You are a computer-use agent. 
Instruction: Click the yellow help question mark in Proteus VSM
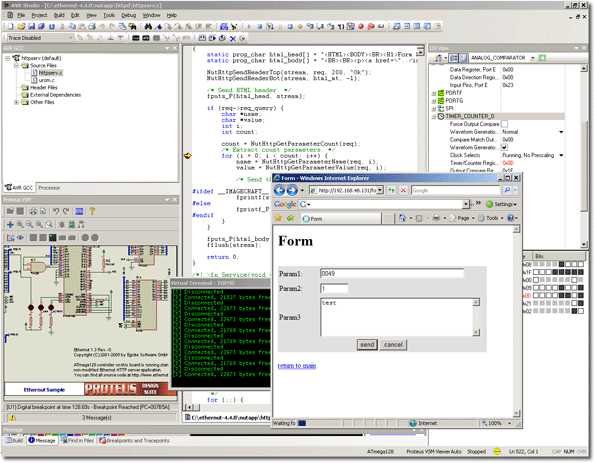tap(92, 211)
